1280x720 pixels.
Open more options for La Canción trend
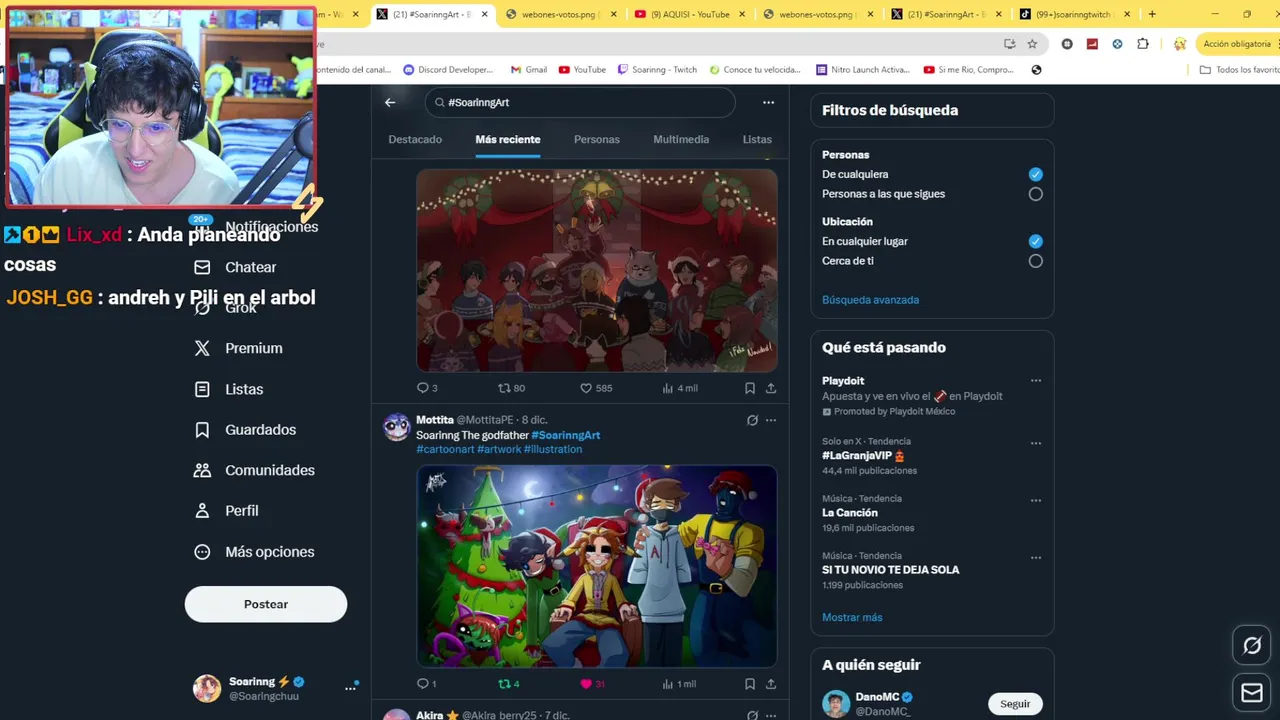[1036, 500]
